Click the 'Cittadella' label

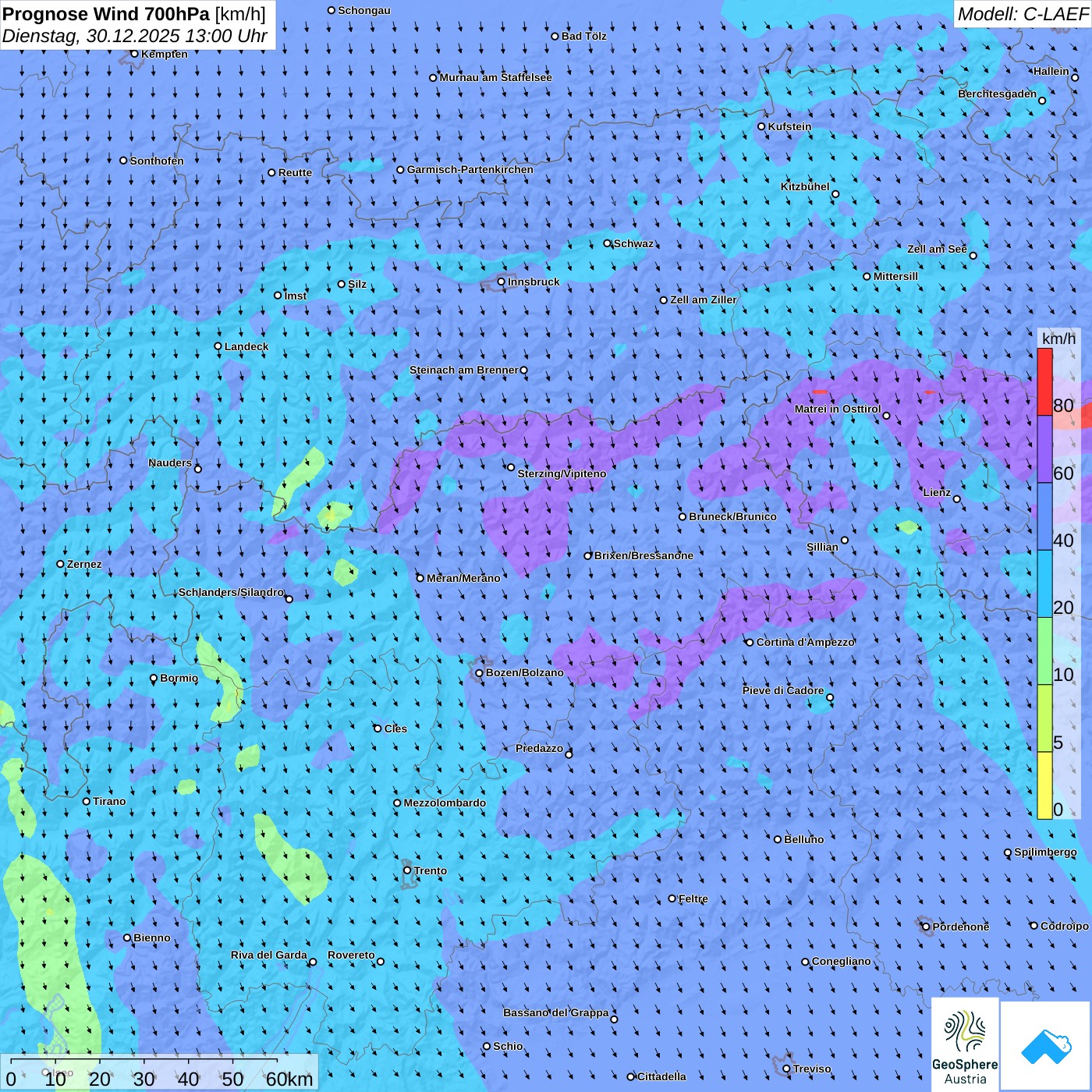point(662,1077)
